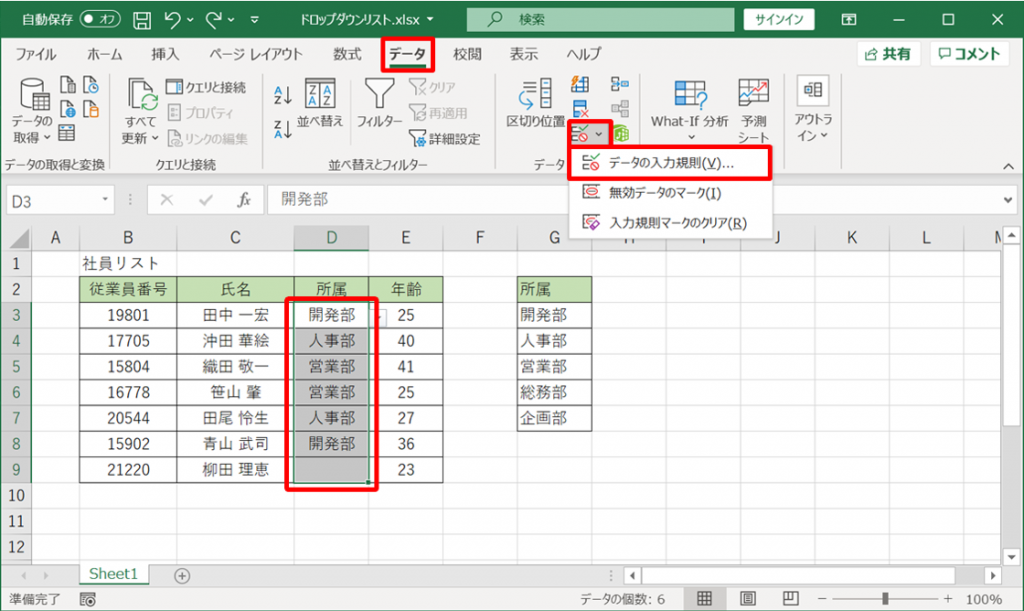Click the From Text/CSV import icon

(68, 85)
